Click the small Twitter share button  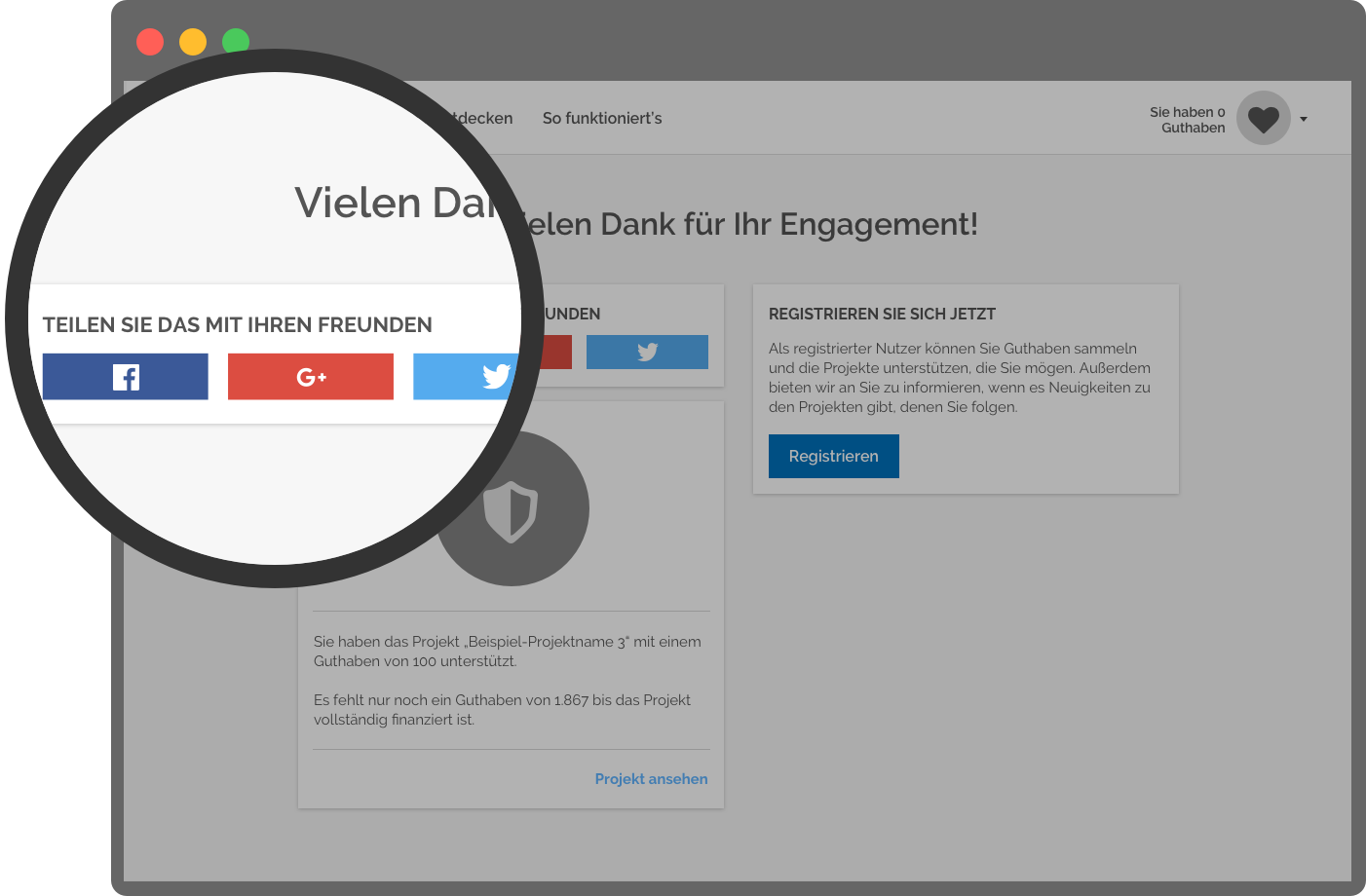[x=647, y=352]
